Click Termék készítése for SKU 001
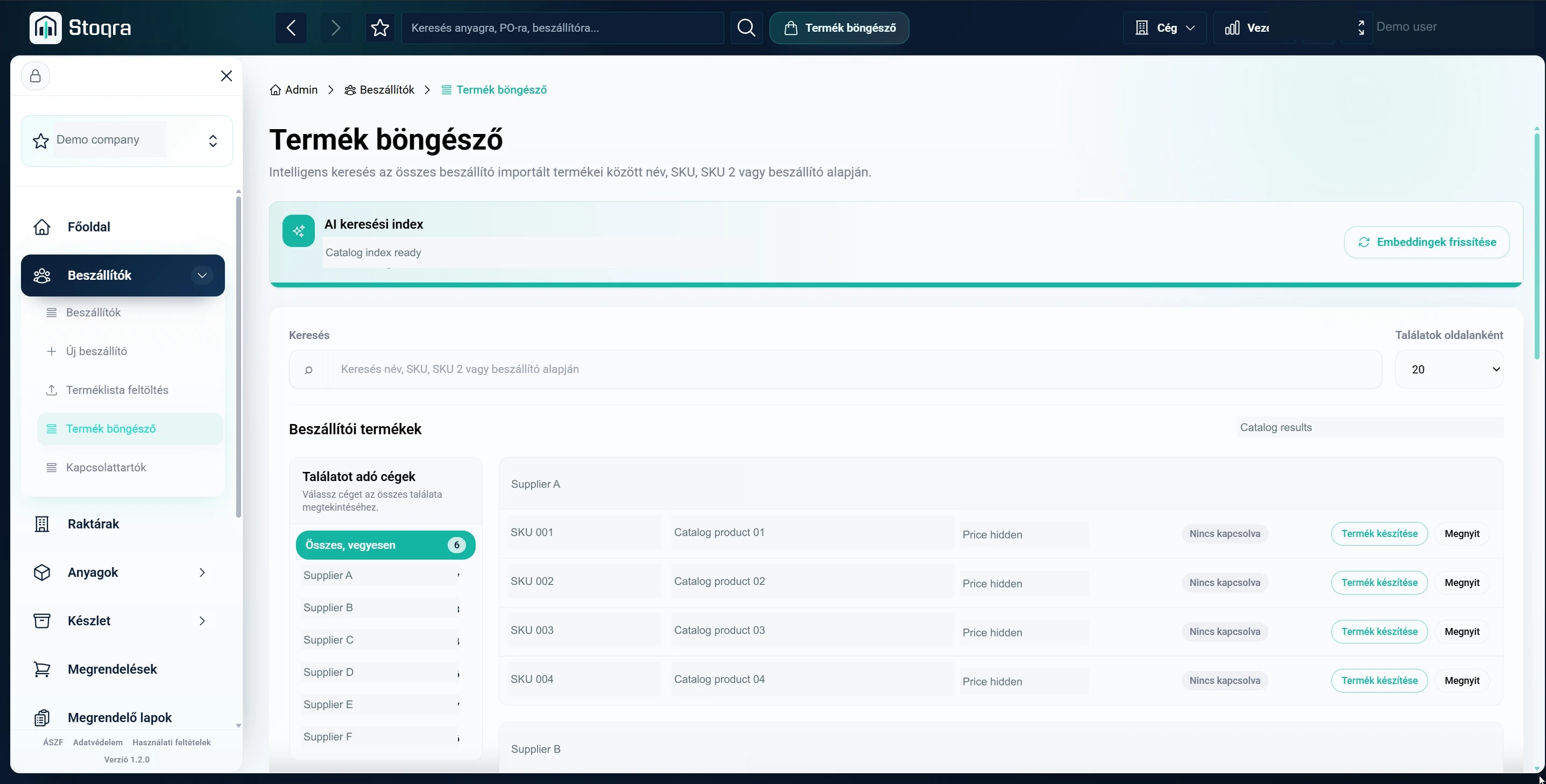1546x784 pixels. (1379, 534)
